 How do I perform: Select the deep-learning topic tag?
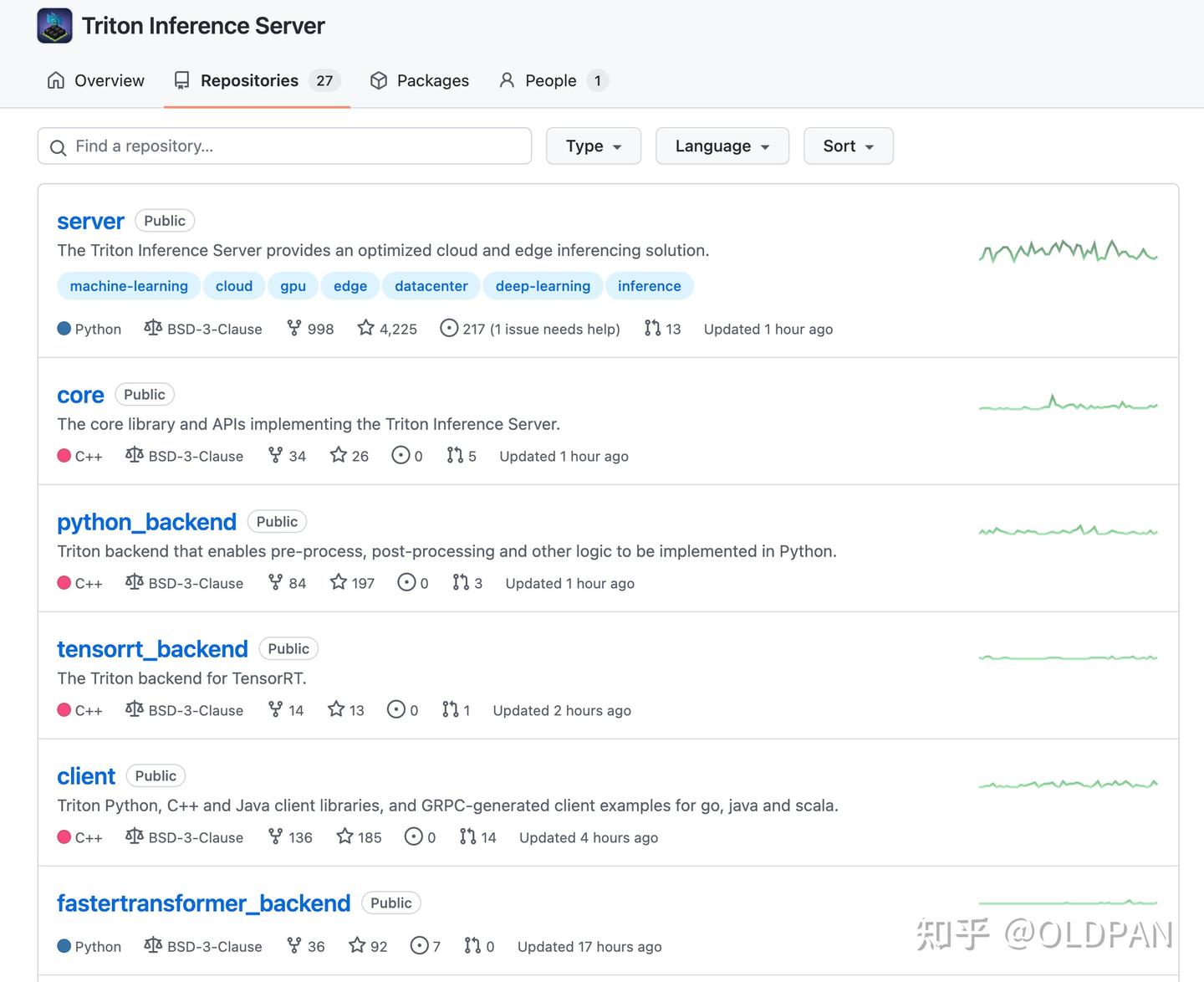(x=542, y=285)
